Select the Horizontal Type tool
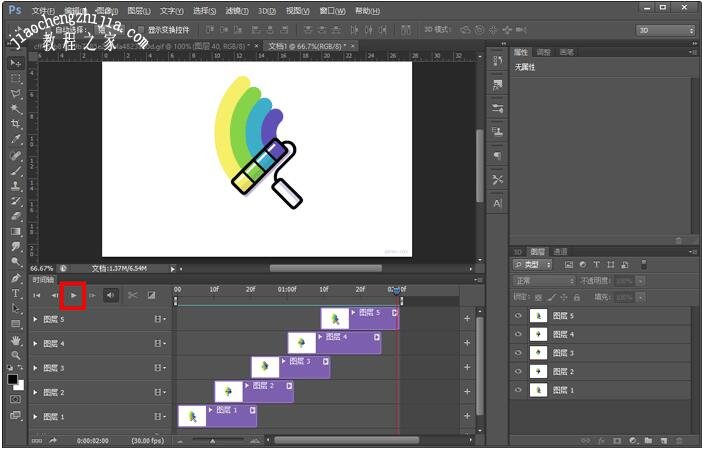The height and width of the screenshot is (449, 702). point(16,294)
